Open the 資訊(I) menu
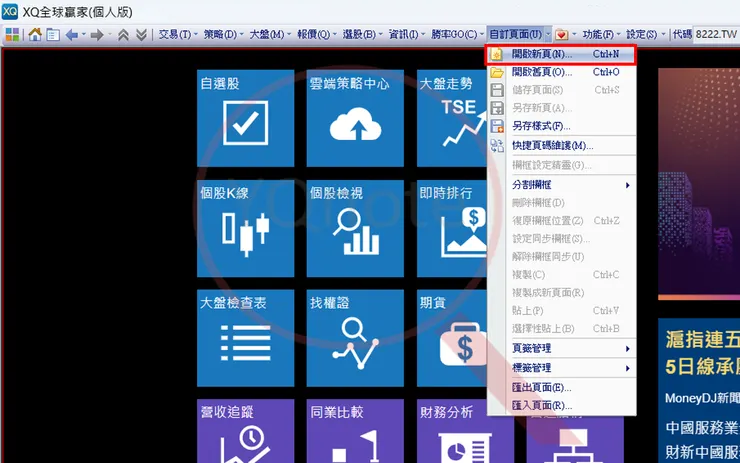This screenshot has height=463, width=740. click(x=406, y=35)
